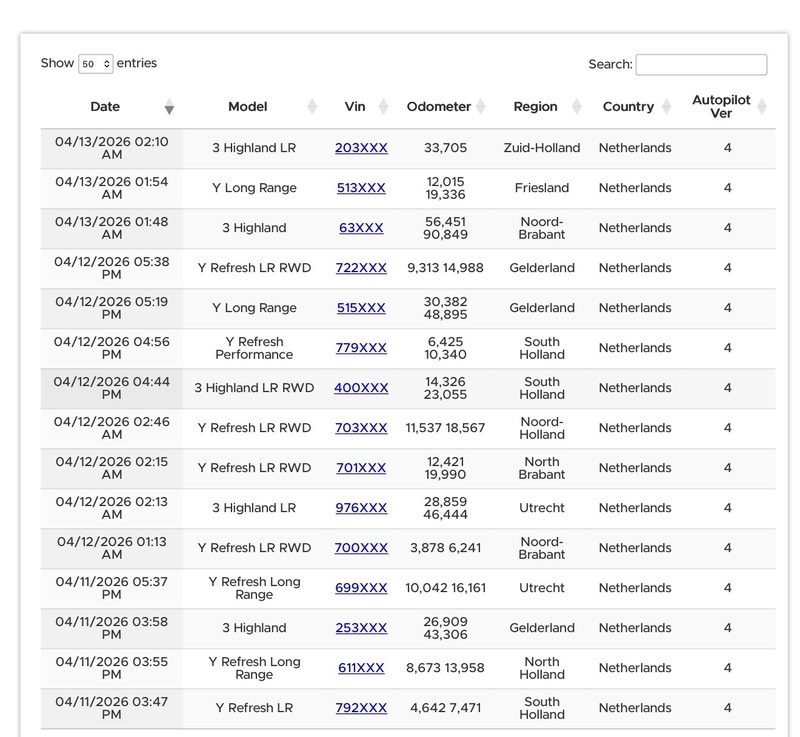Open VIN link 792XXX
The image size is (800, 737).
click(x=361, y=708)
